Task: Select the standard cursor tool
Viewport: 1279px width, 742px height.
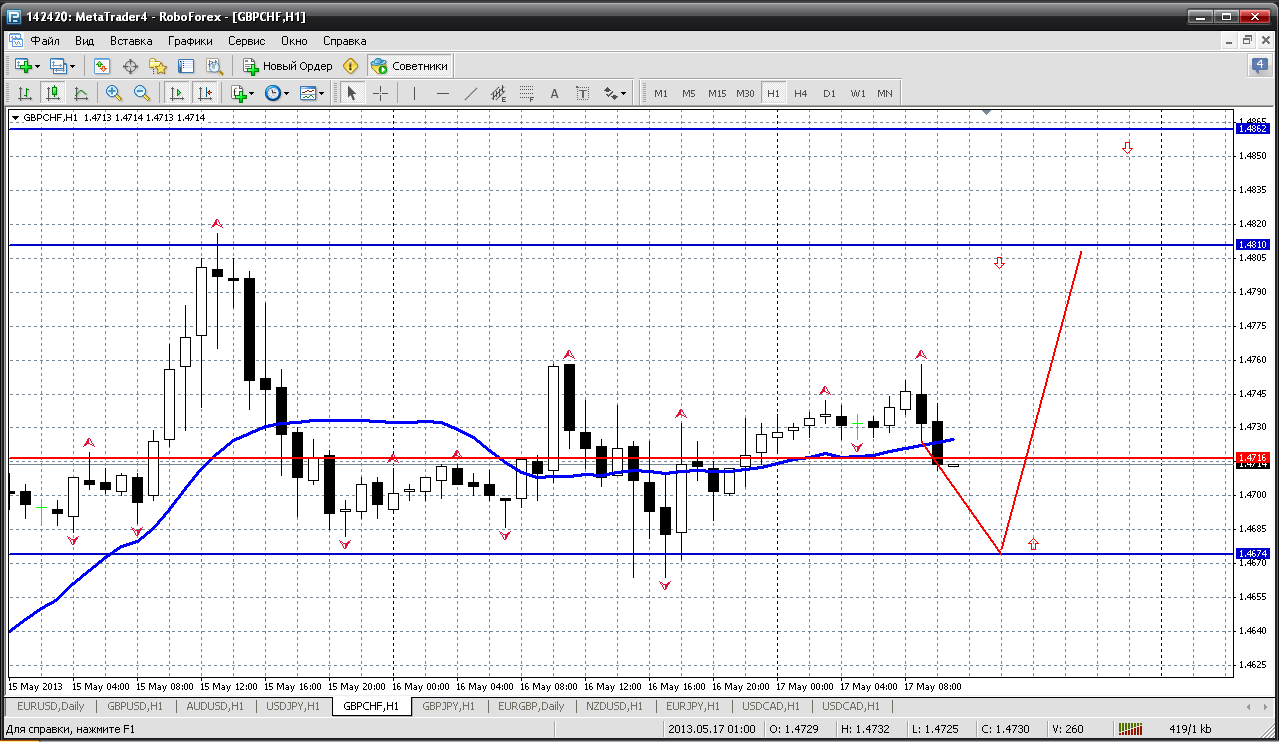Action: pos(351,93)
